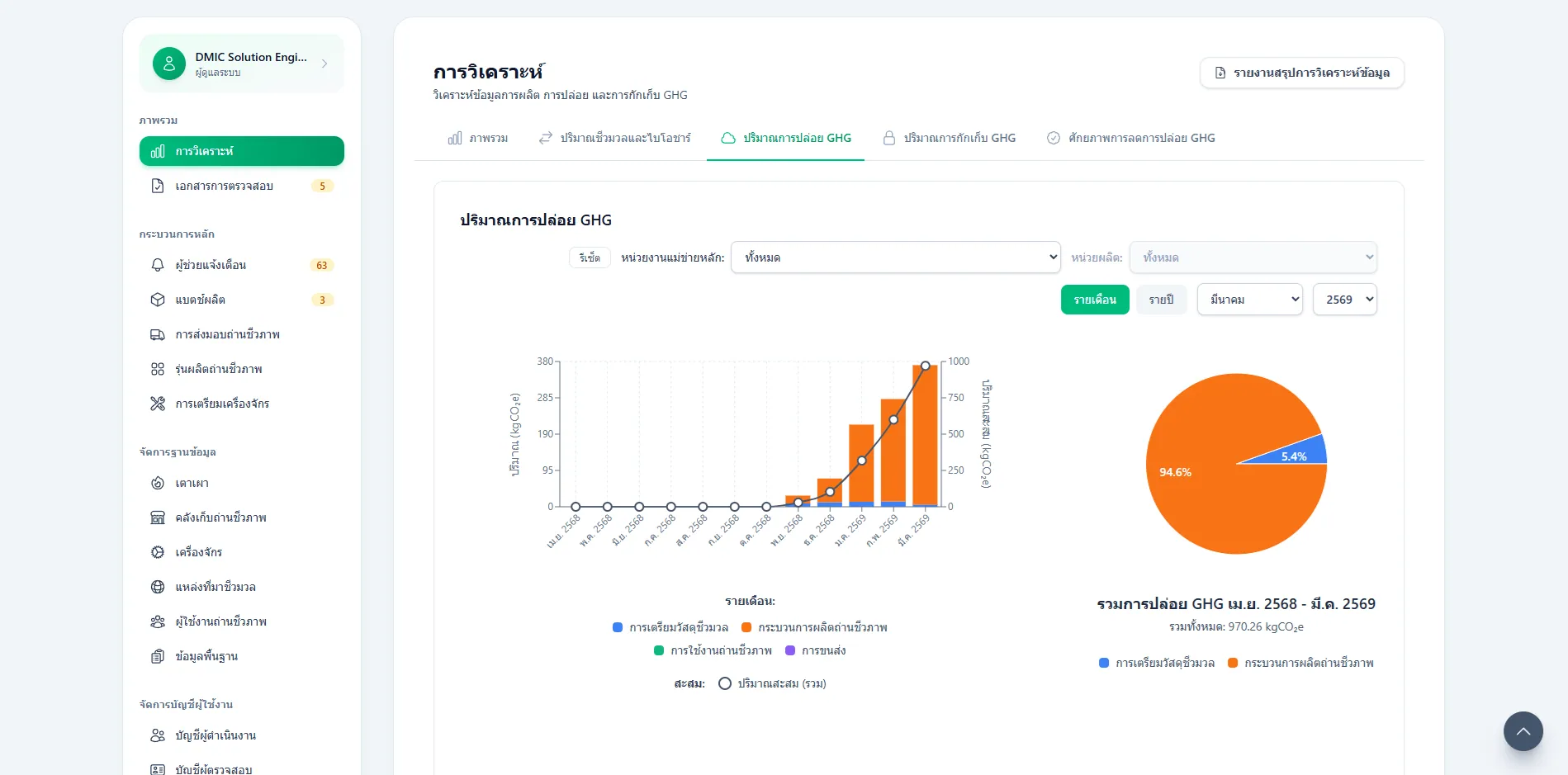Click the แบตช์ผลิต box icon
This screenshot has width=1568, height=775.
click(x=158, y=300)
